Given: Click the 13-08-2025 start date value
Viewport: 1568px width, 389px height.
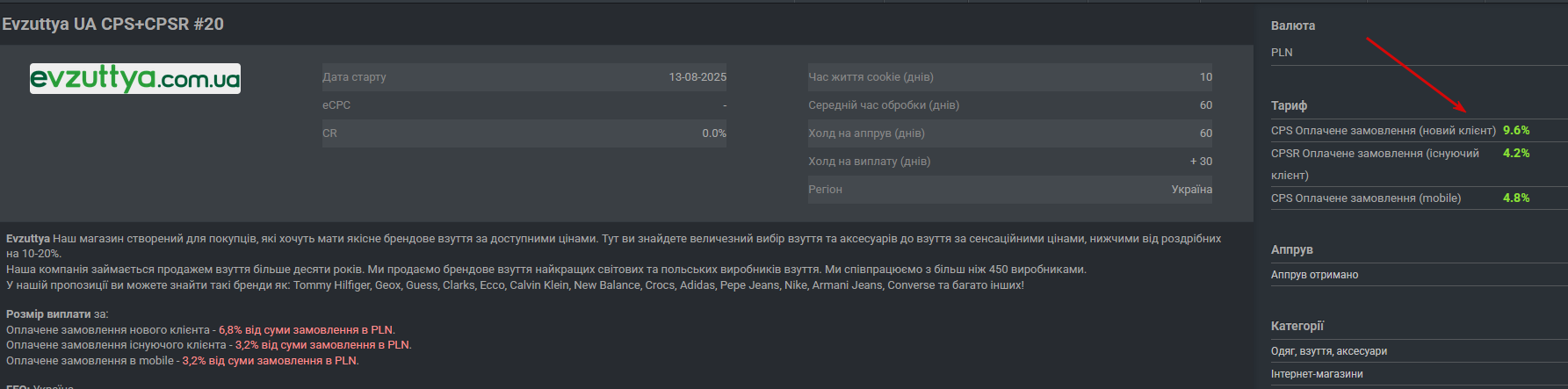Looking at the screenshot, I should (x=697, y=77).
